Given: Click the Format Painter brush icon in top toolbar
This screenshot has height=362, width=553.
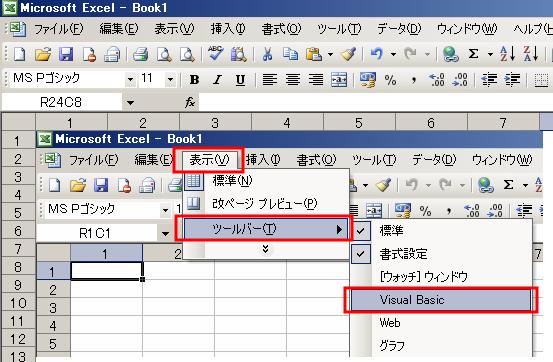Looking at the screenshot, I should (x=348, y=54).
